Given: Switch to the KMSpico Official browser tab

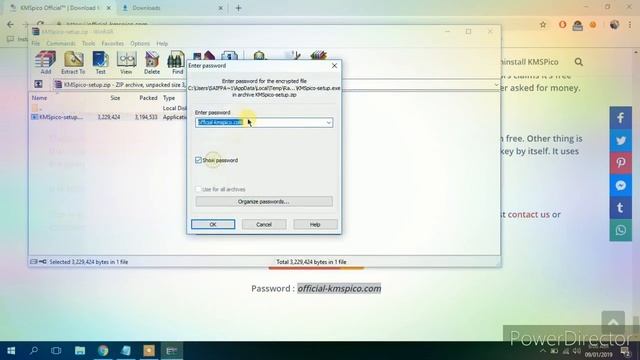Looking at the screenshot, I should [60, 8].
